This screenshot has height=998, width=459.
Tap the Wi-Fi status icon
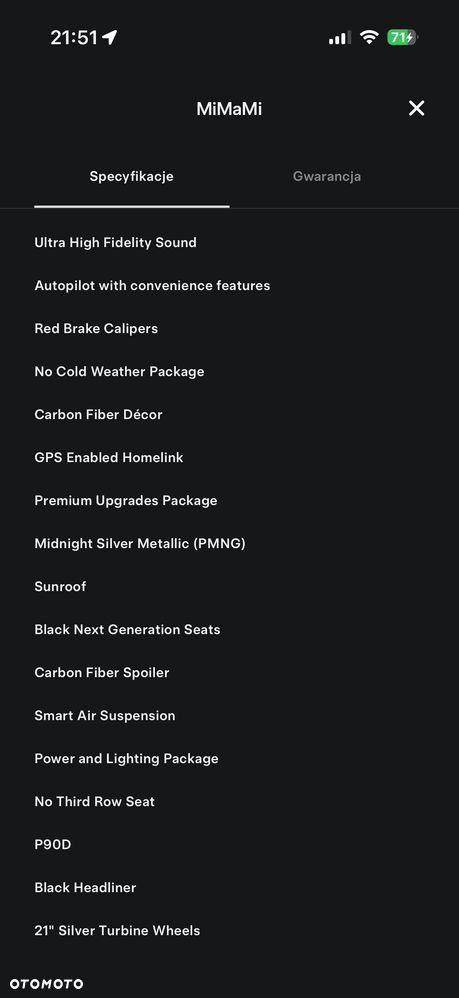point(369,38)
